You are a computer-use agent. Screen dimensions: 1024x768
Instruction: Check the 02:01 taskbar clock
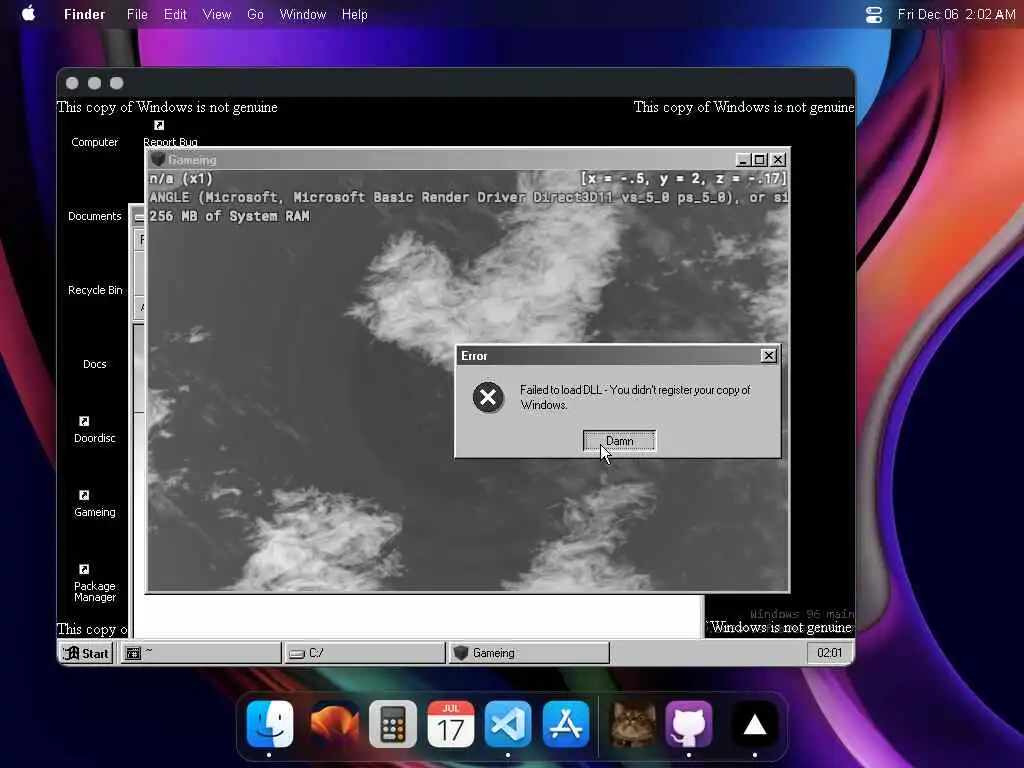pyautogui.click(x=829, y=653)
